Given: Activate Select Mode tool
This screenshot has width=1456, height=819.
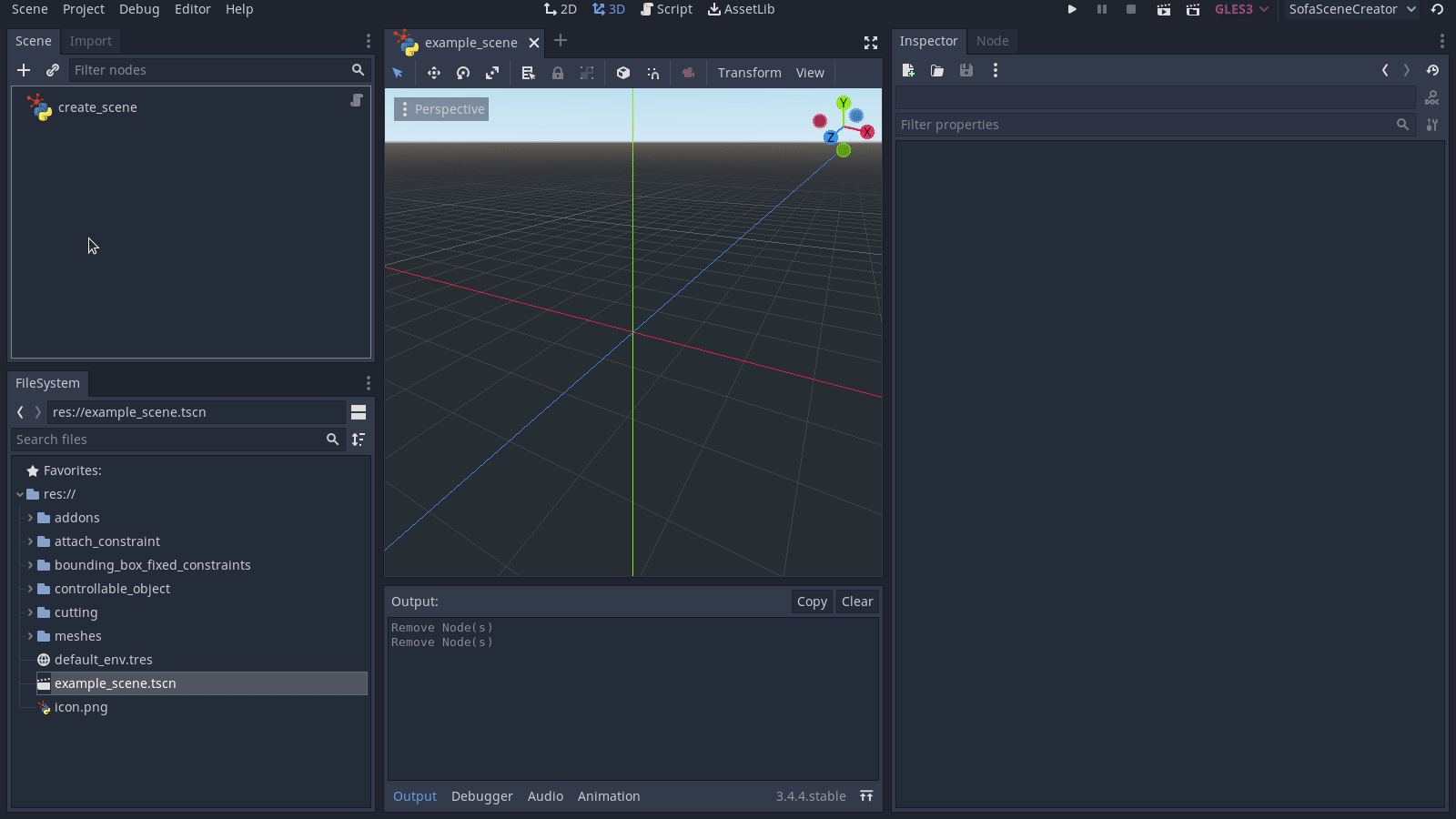Looking at the screenshot, I should click(398, 73).
